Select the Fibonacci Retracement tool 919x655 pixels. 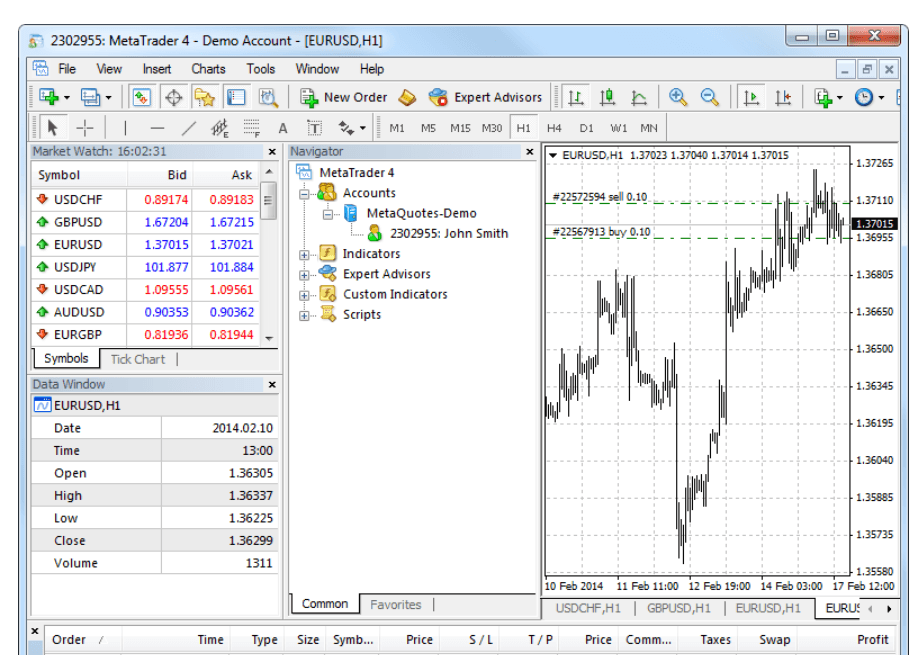coord(251,128)
